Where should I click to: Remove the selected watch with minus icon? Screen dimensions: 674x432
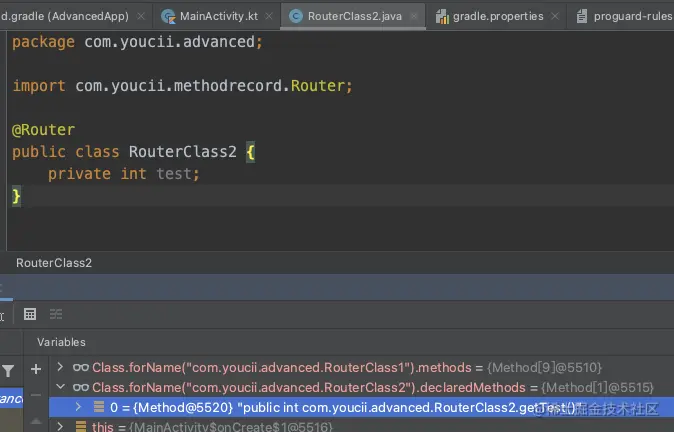pyautogui.click(x=36, y=395)
